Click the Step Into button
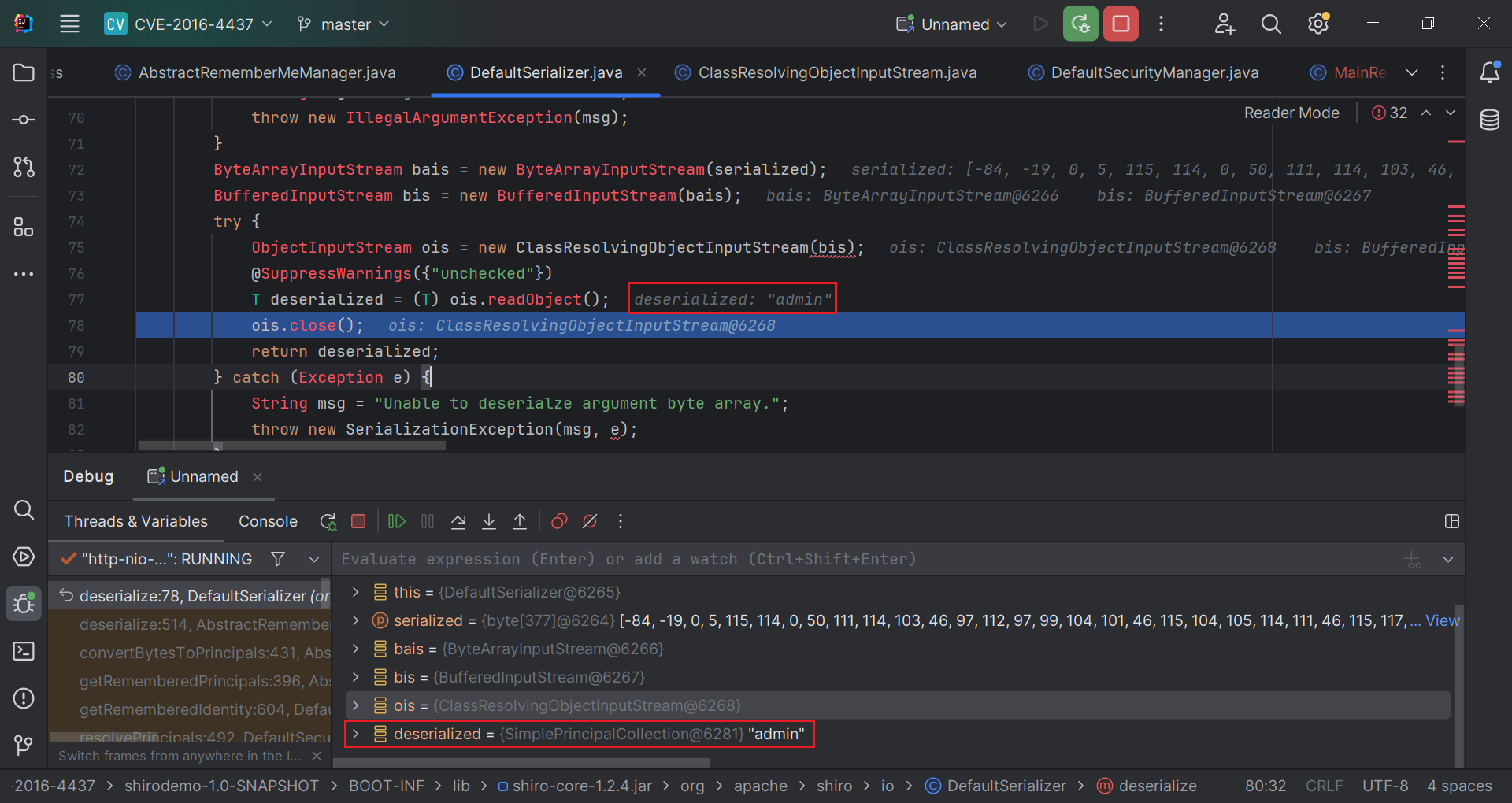 click(489, 521)
